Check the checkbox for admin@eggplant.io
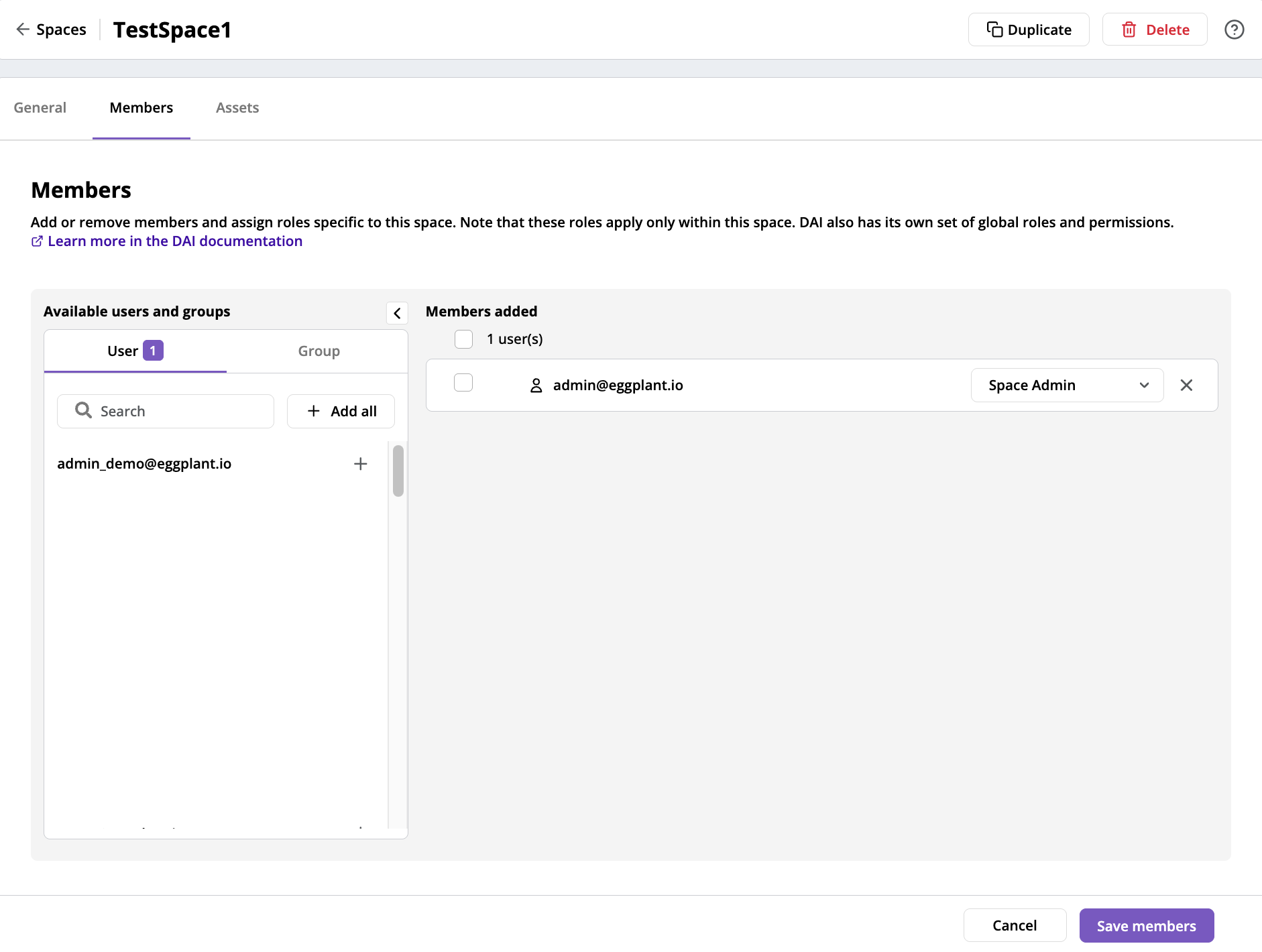This screenshot has width=1262, height=952. click(x=463, y=382)
